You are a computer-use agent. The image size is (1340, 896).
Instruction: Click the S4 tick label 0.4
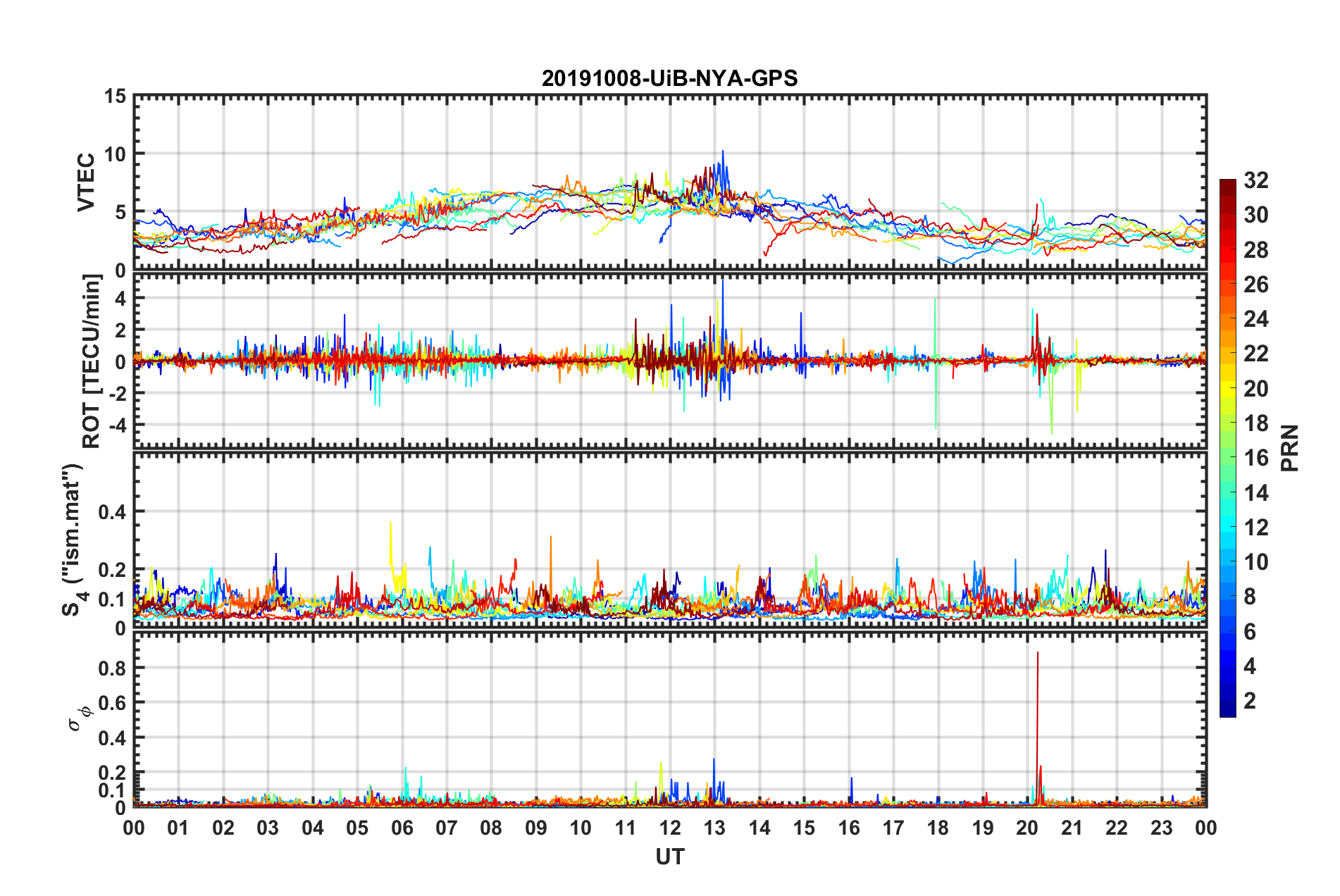coord(113,512)
